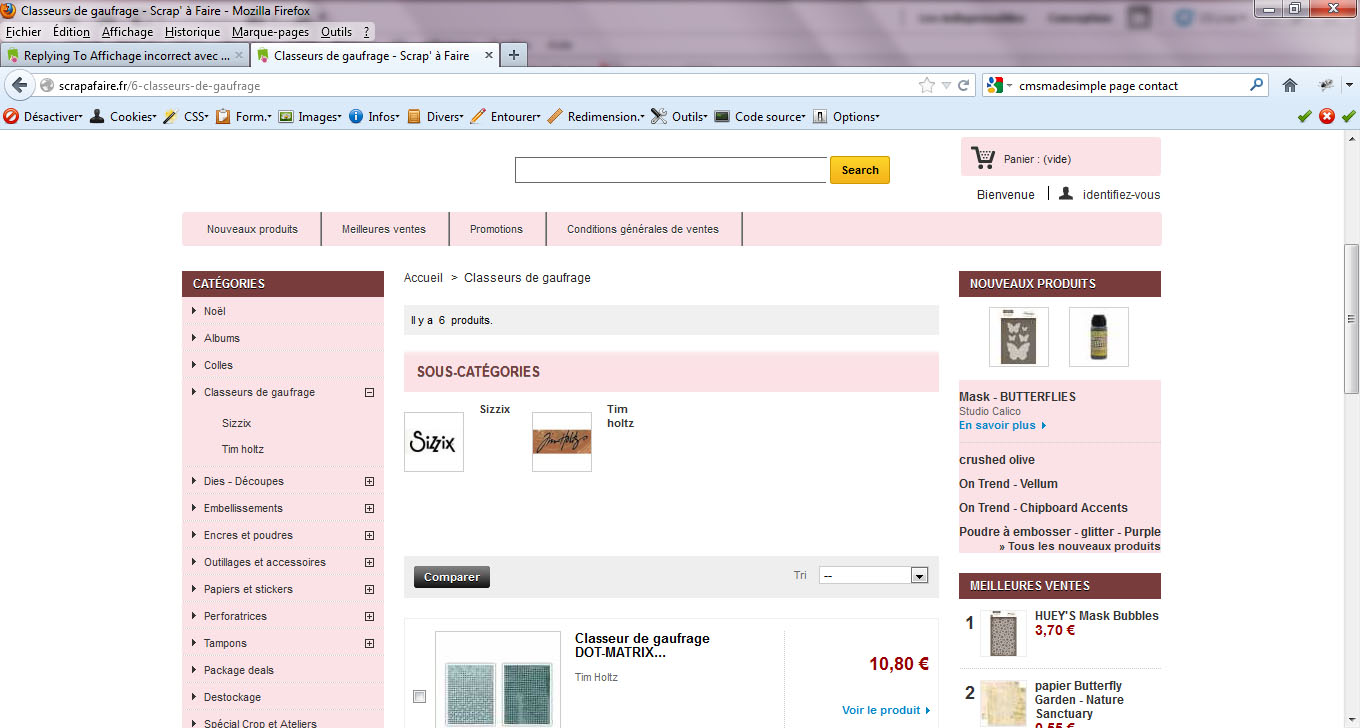1360x728 pixels.
Task: Open Conditions générales de ventes
Action: coord(643,229)
